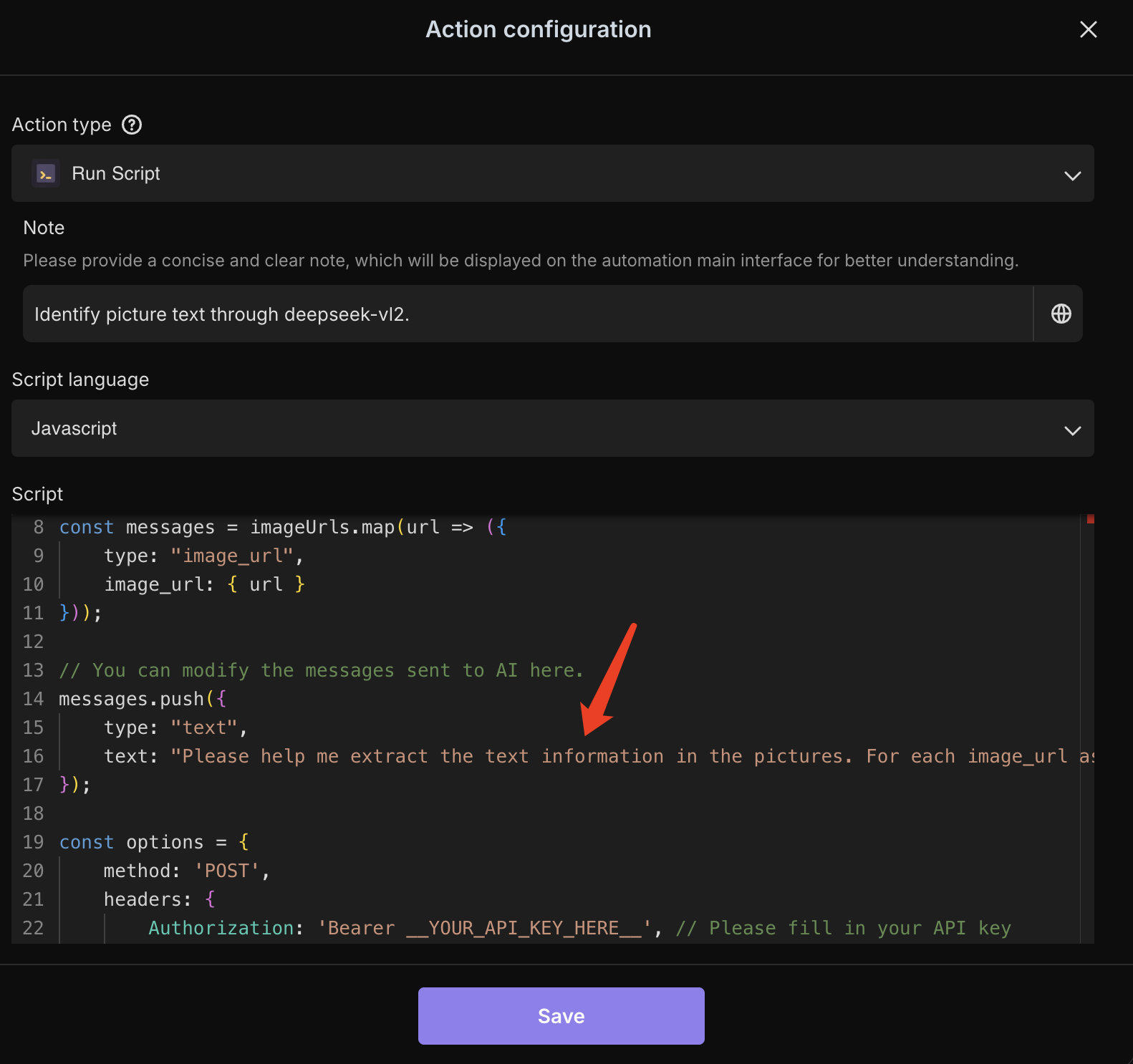Click the 'Action type' label
The image size is (1133, 1064).
pos(62,125)
